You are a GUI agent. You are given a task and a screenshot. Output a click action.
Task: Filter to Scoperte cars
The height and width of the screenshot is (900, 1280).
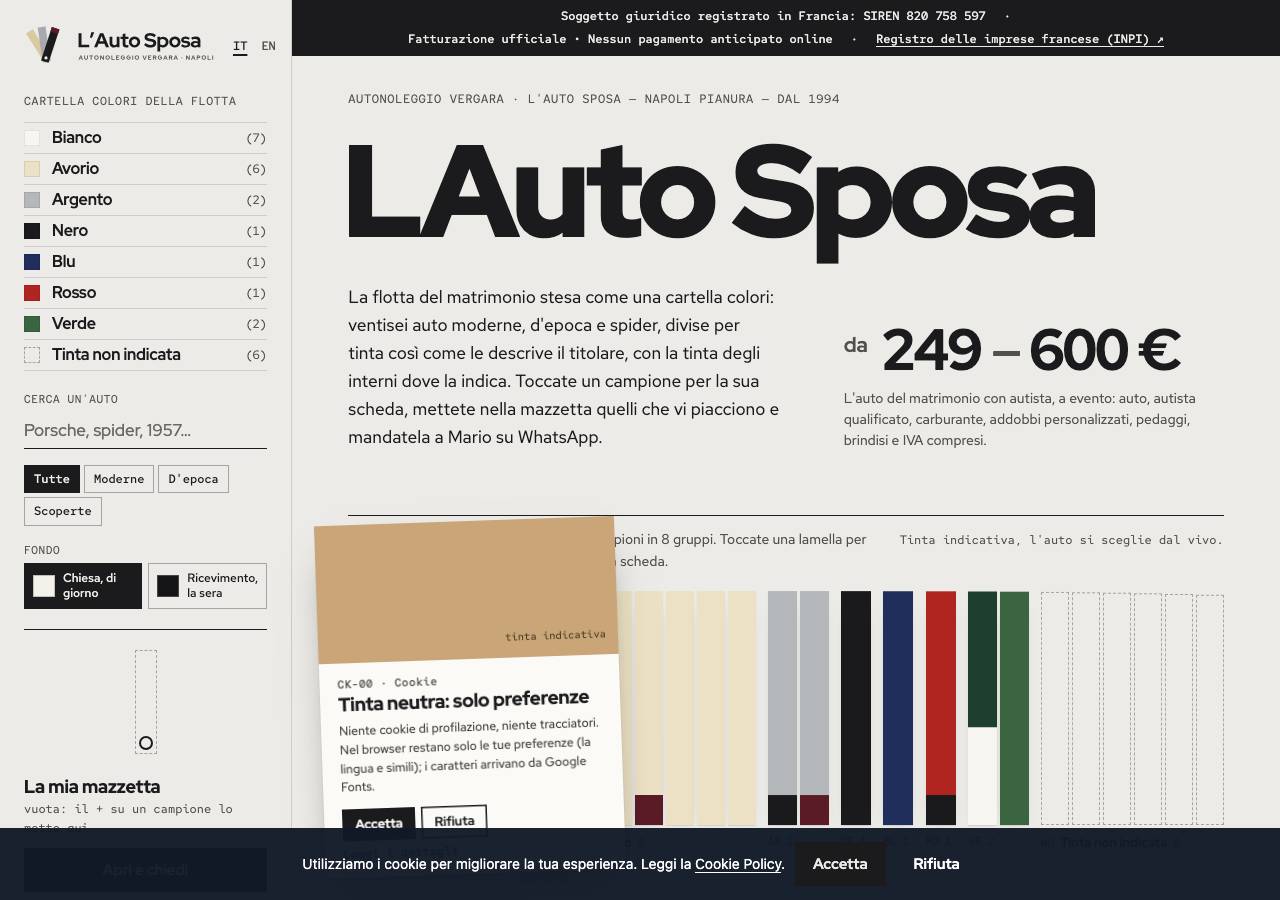[63, 511]
